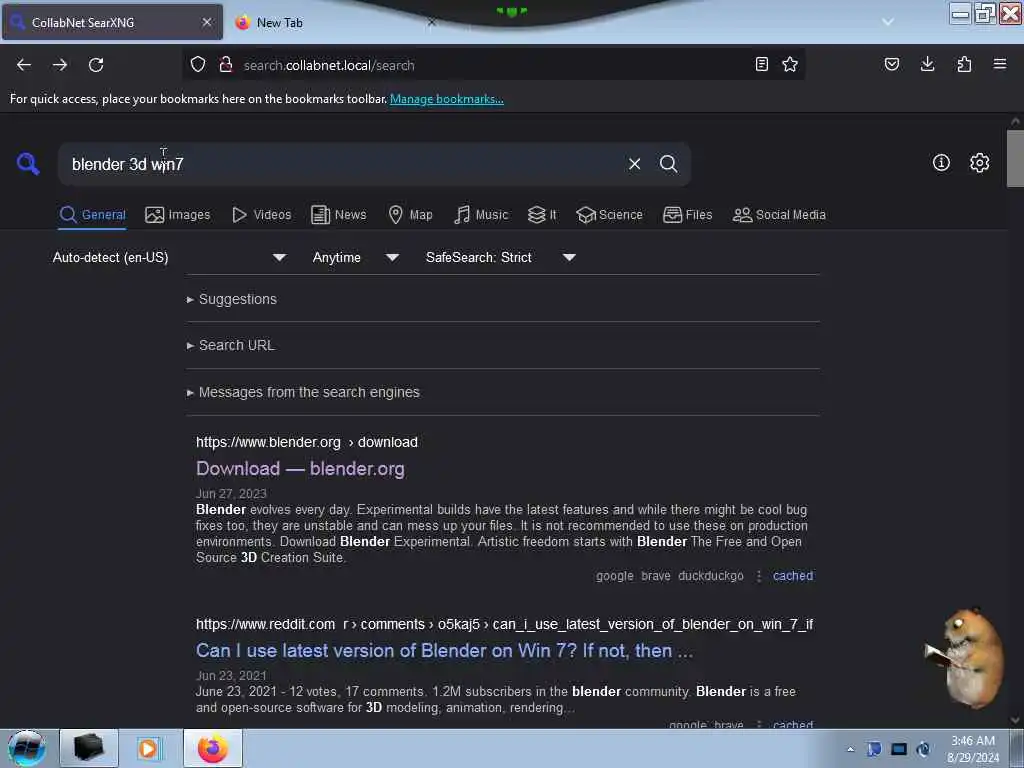
Task: Open the downloads panel
Action: [x=927, y=64]
